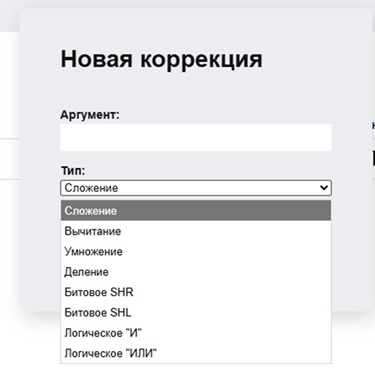375x375 pixels.
Task: Click the white area below the options list
Action: click(196, 369)
